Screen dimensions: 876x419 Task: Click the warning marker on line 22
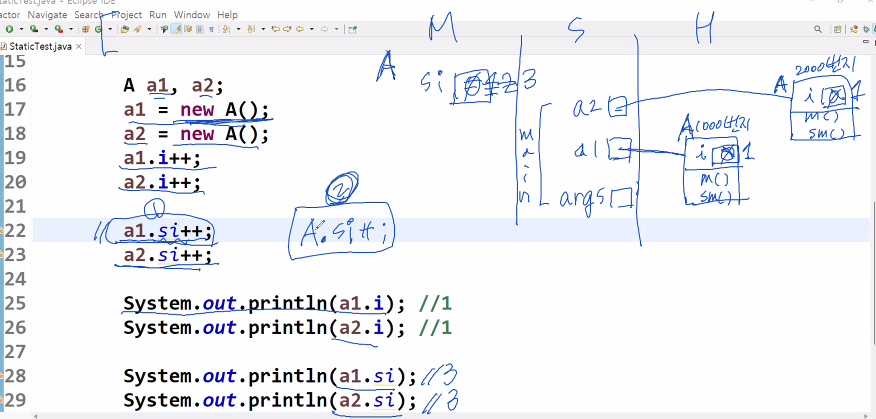[2, 230]
